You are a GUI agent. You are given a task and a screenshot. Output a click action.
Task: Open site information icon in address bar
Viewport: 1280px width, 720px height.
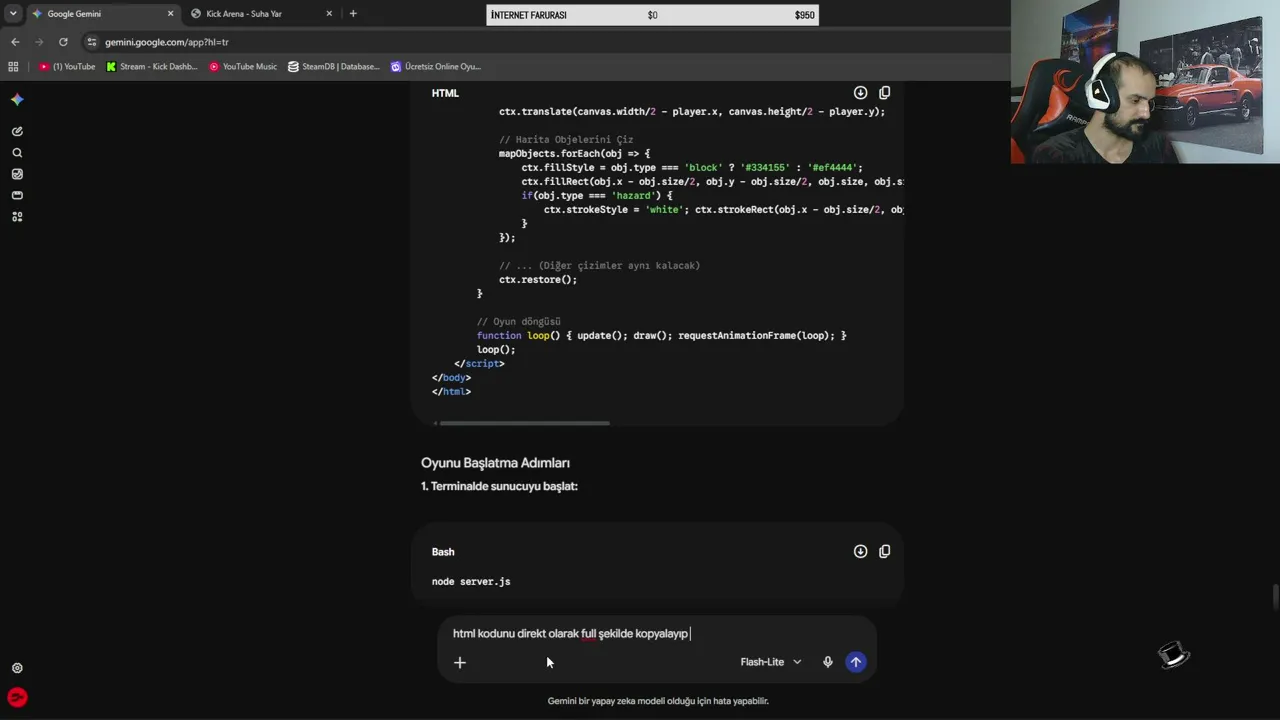[x=92, y=42]
